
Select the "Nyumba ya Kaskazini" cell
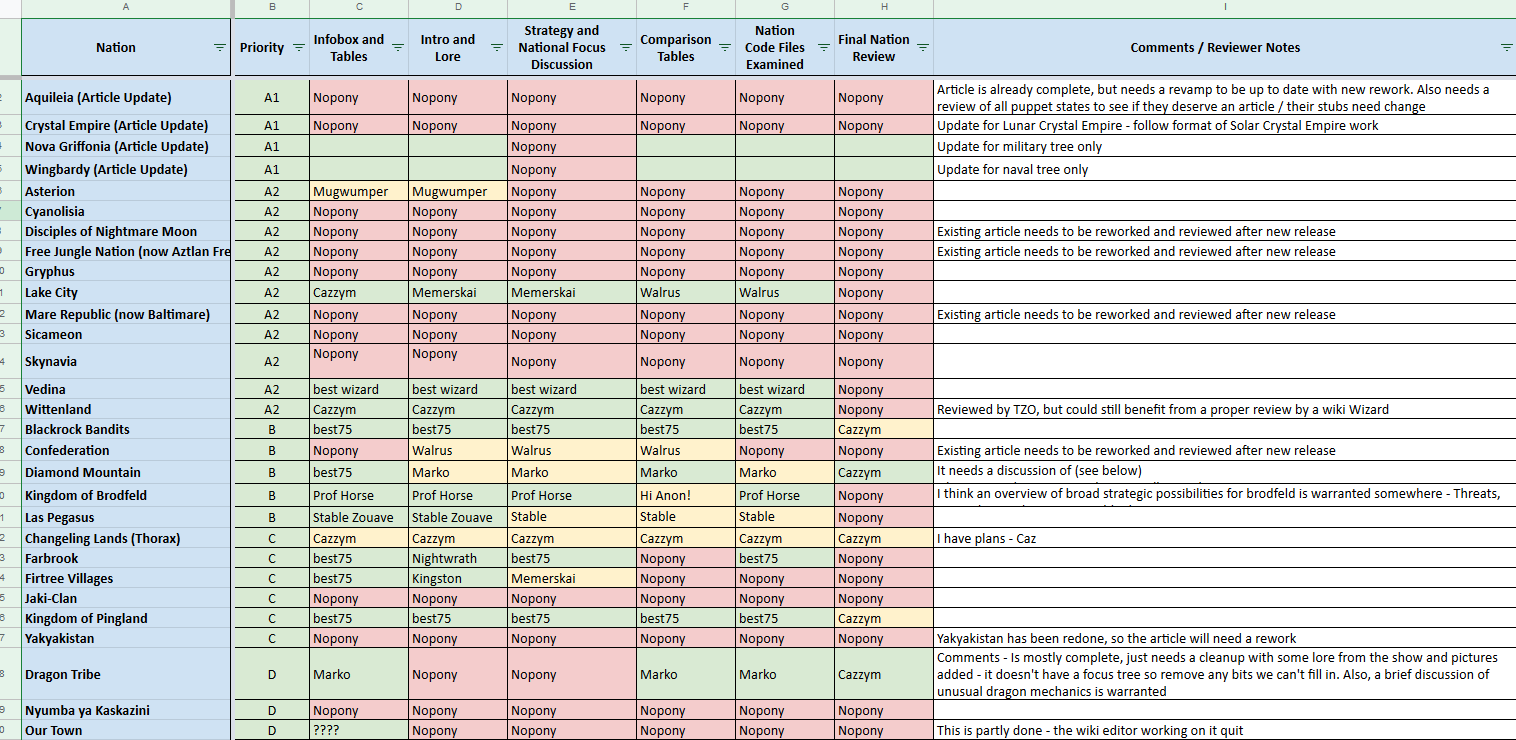(126, 711)
